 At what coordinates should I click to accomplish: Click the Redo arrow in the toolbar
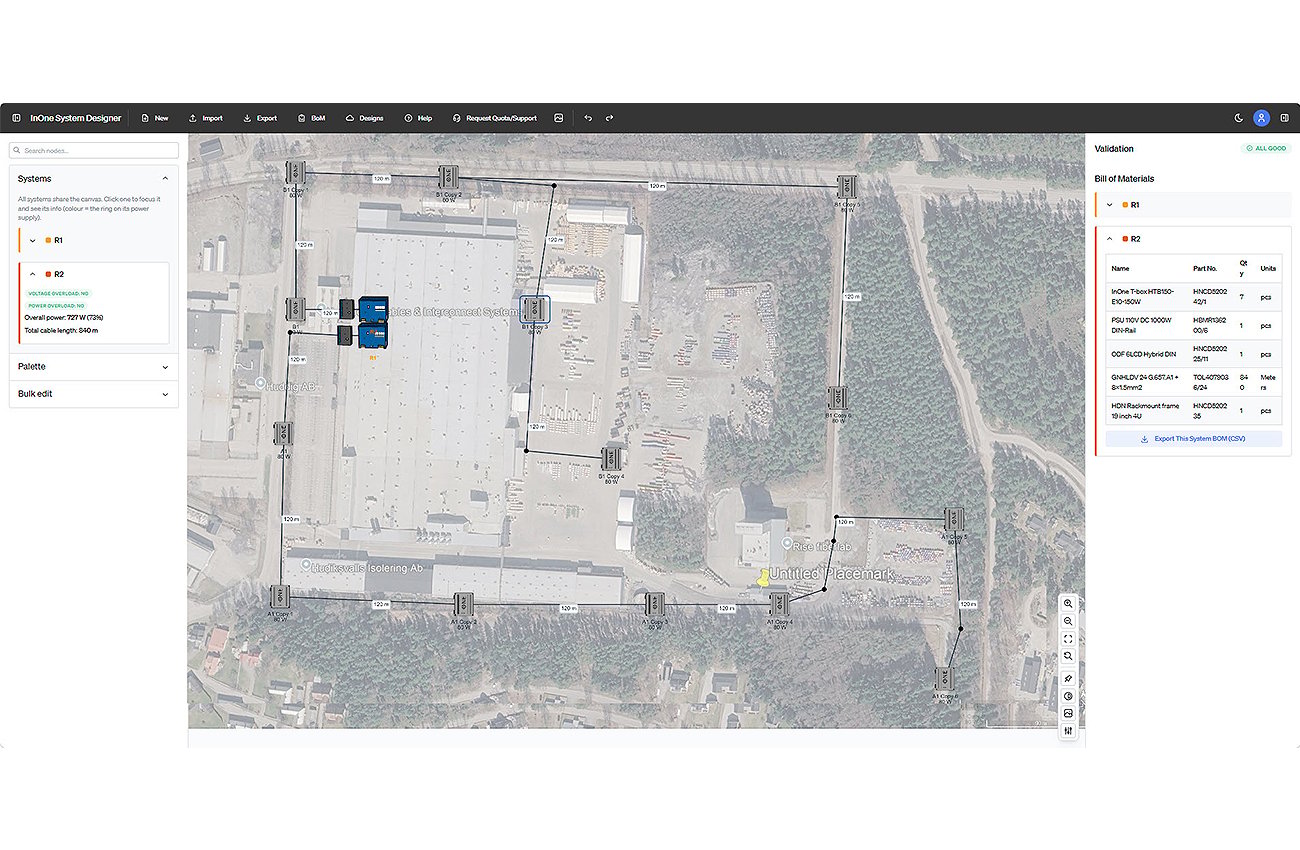609,118
